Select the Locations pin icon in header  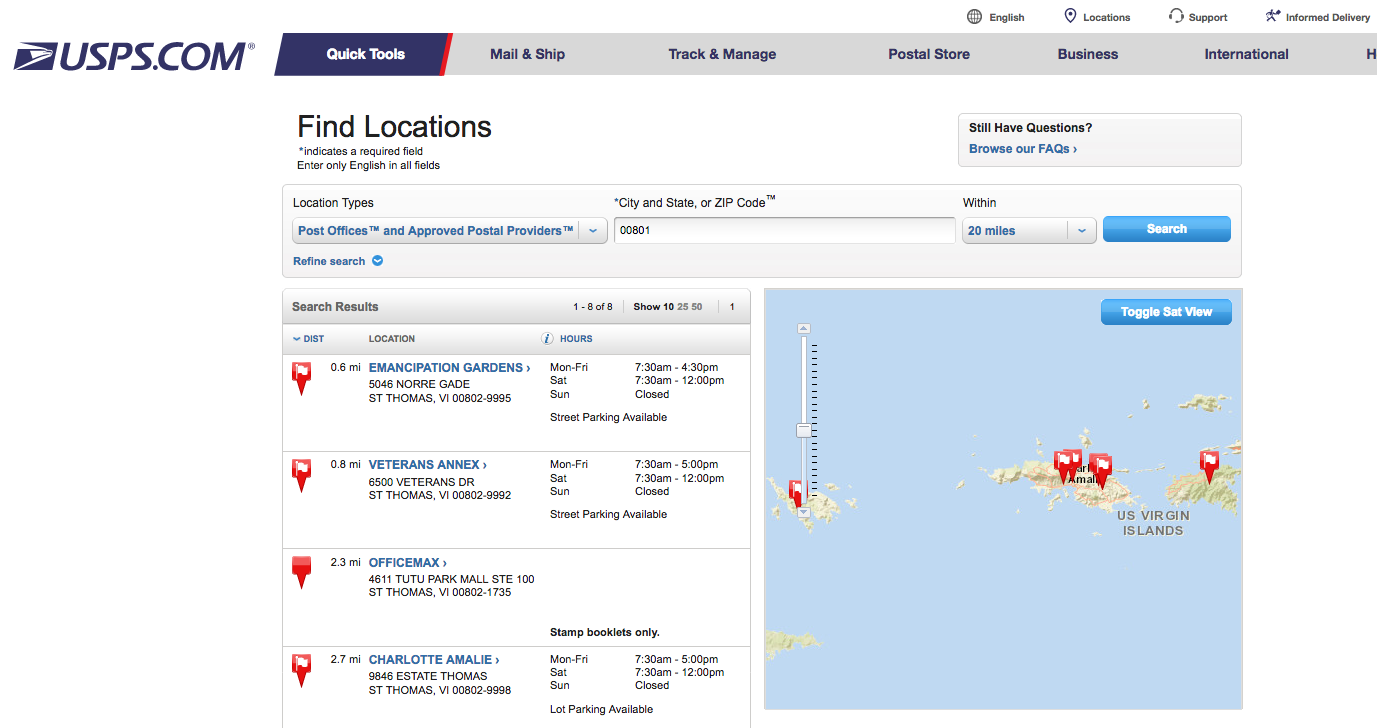pyautogui.click(x=1068, y=16)
